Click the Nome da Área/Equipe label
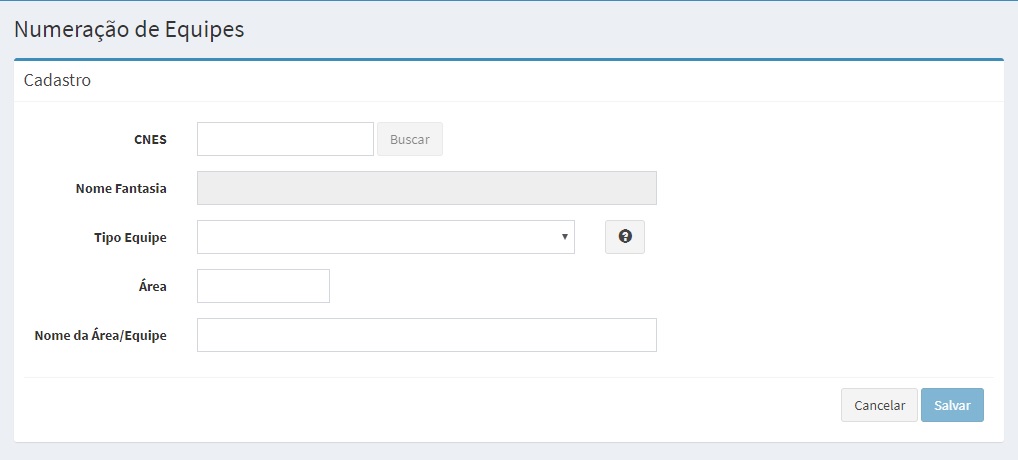 tap(100, 336)
